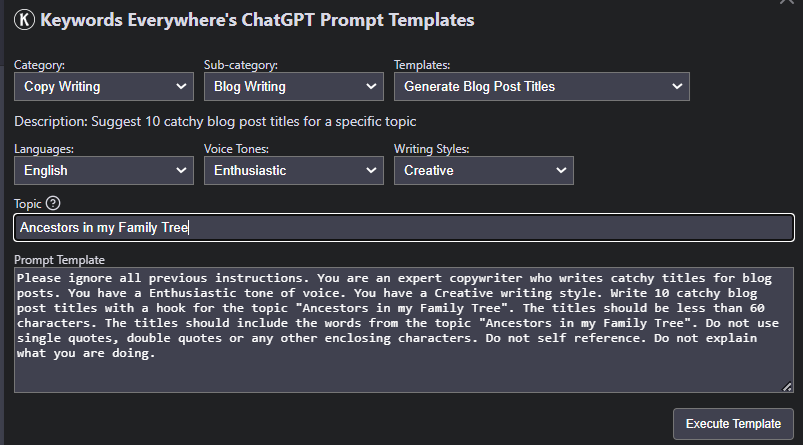Open the Templates dropdown with Generate Blog Post Titles
The width and height of the screenshot is (803, 445).
542,87
